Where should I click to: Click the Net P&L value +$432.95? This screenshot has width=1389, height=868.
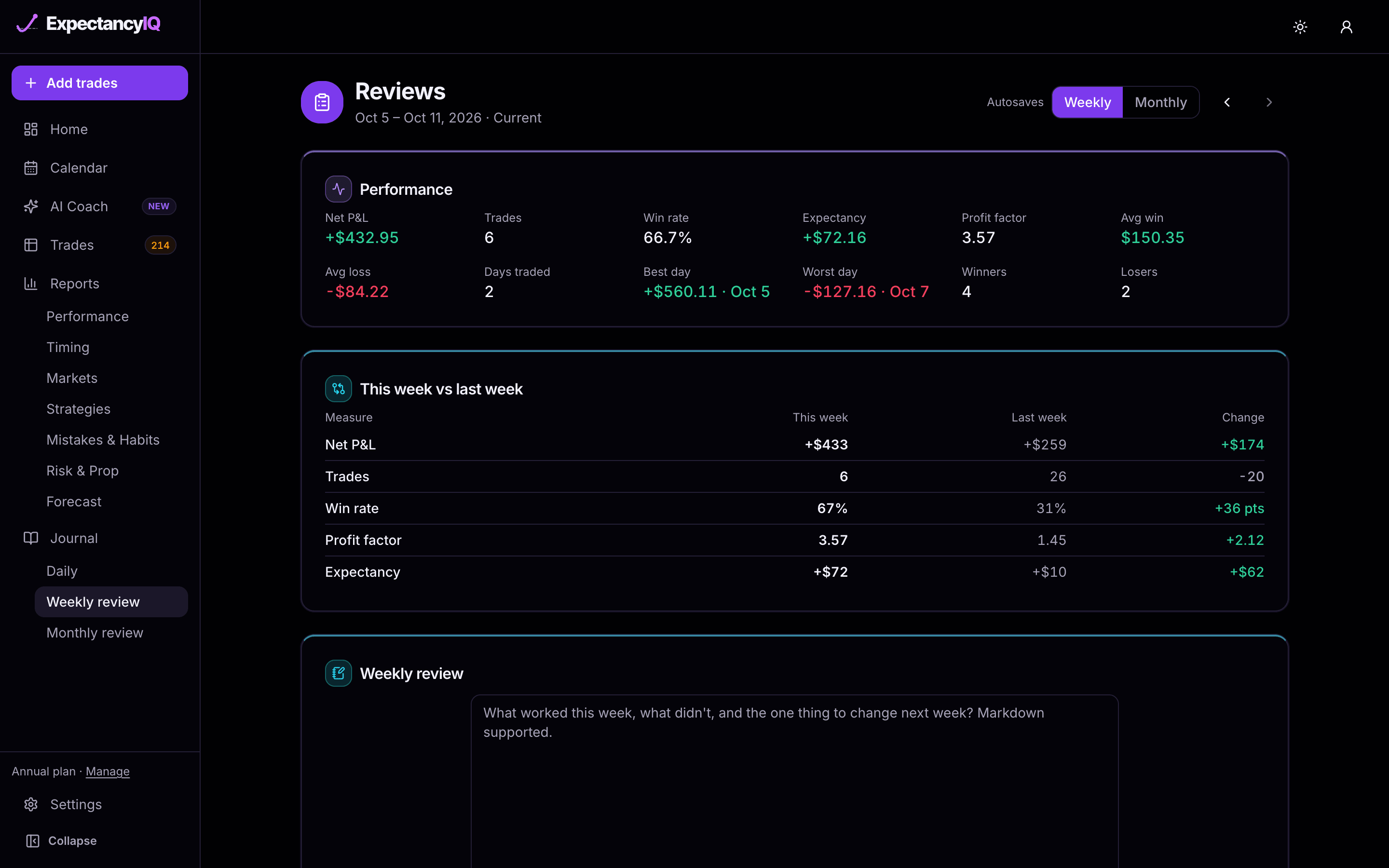tap(362, 238)
